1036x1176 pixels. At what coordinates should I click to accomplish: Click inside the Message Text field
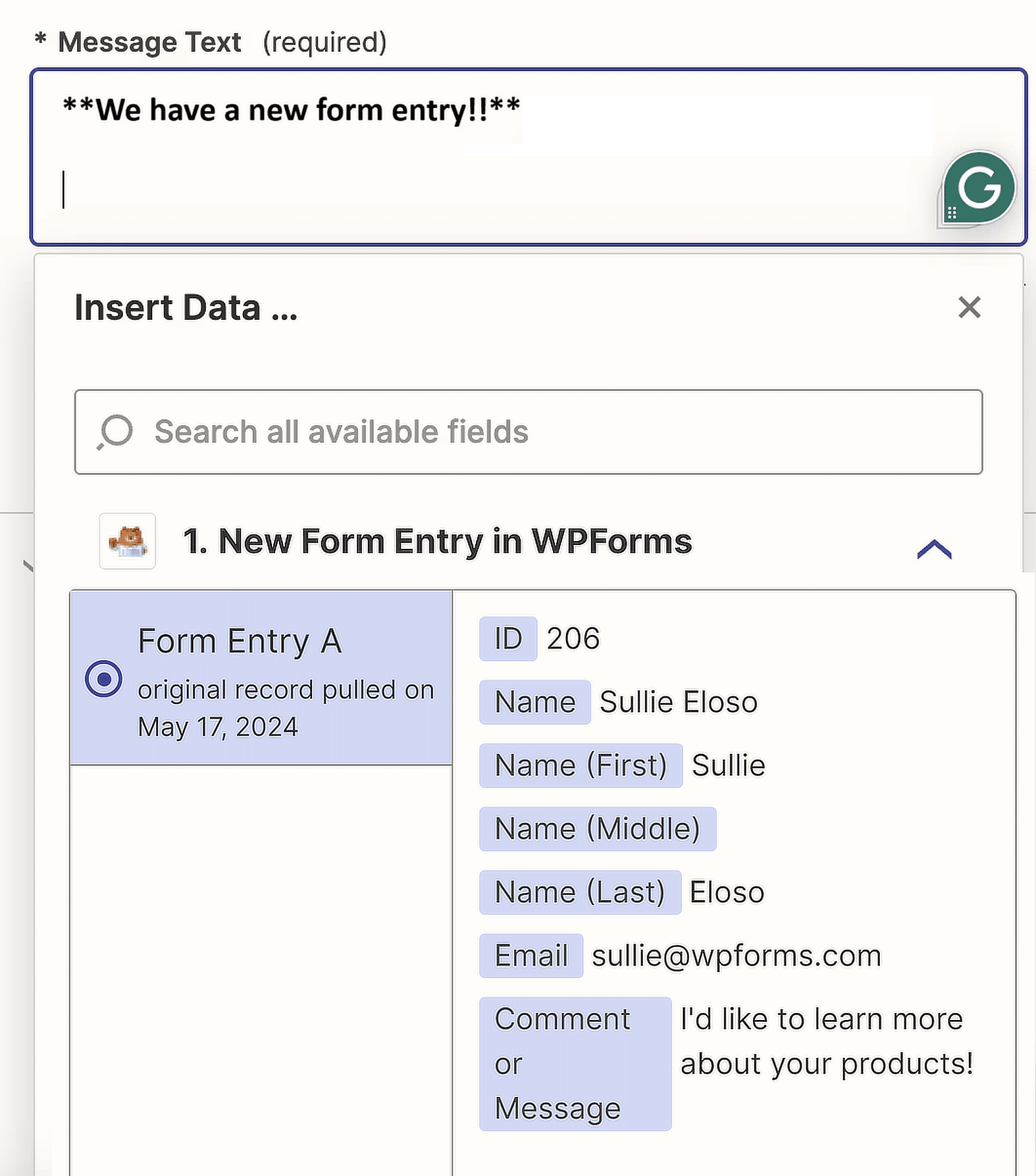tap(528, 157)
